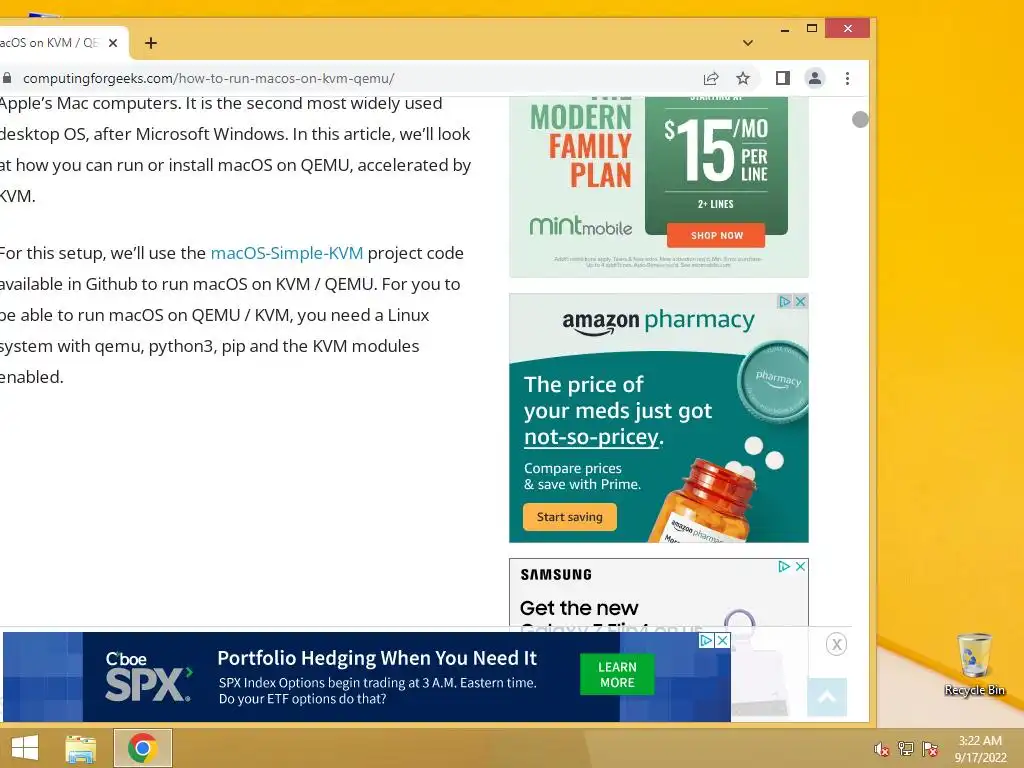
Task: Open the tab search chevron
Action: coord(748,43)
